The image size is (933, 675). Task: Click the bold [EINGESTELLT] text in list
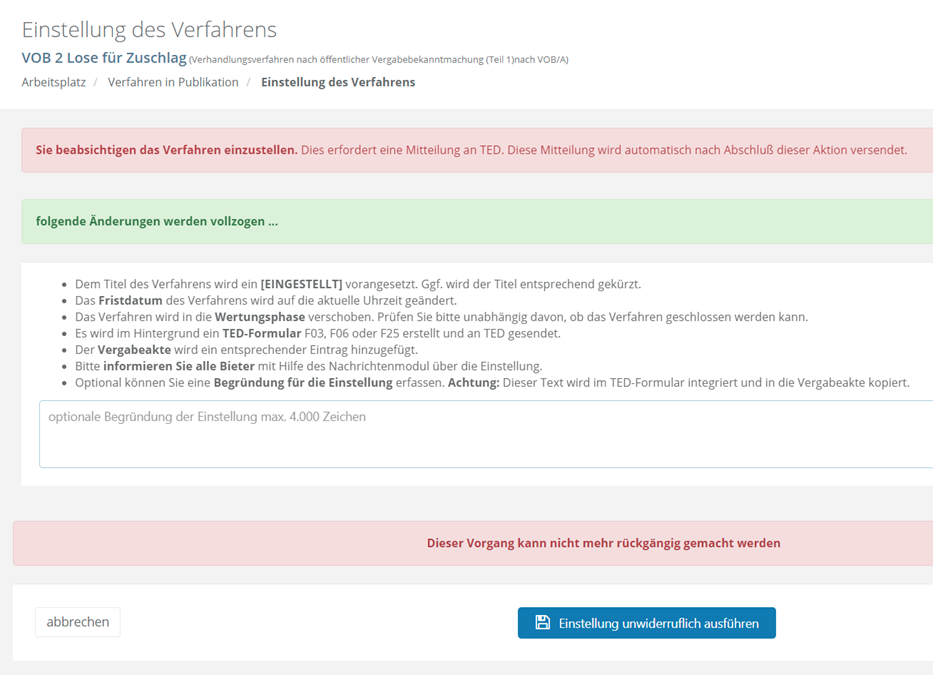tap(302, 284)
